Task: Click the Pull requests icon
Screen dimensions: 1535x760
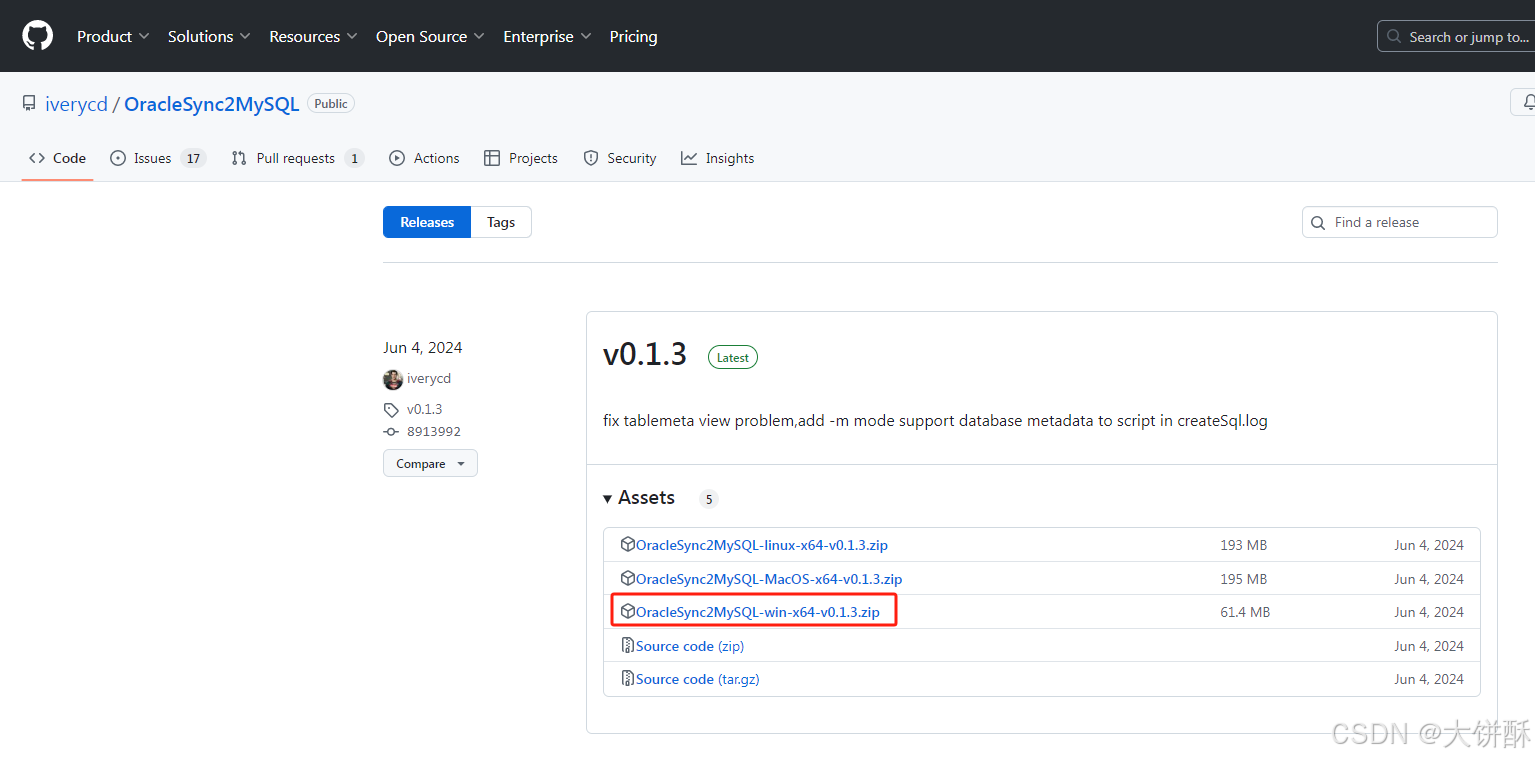Action: [x=239, y=158]
